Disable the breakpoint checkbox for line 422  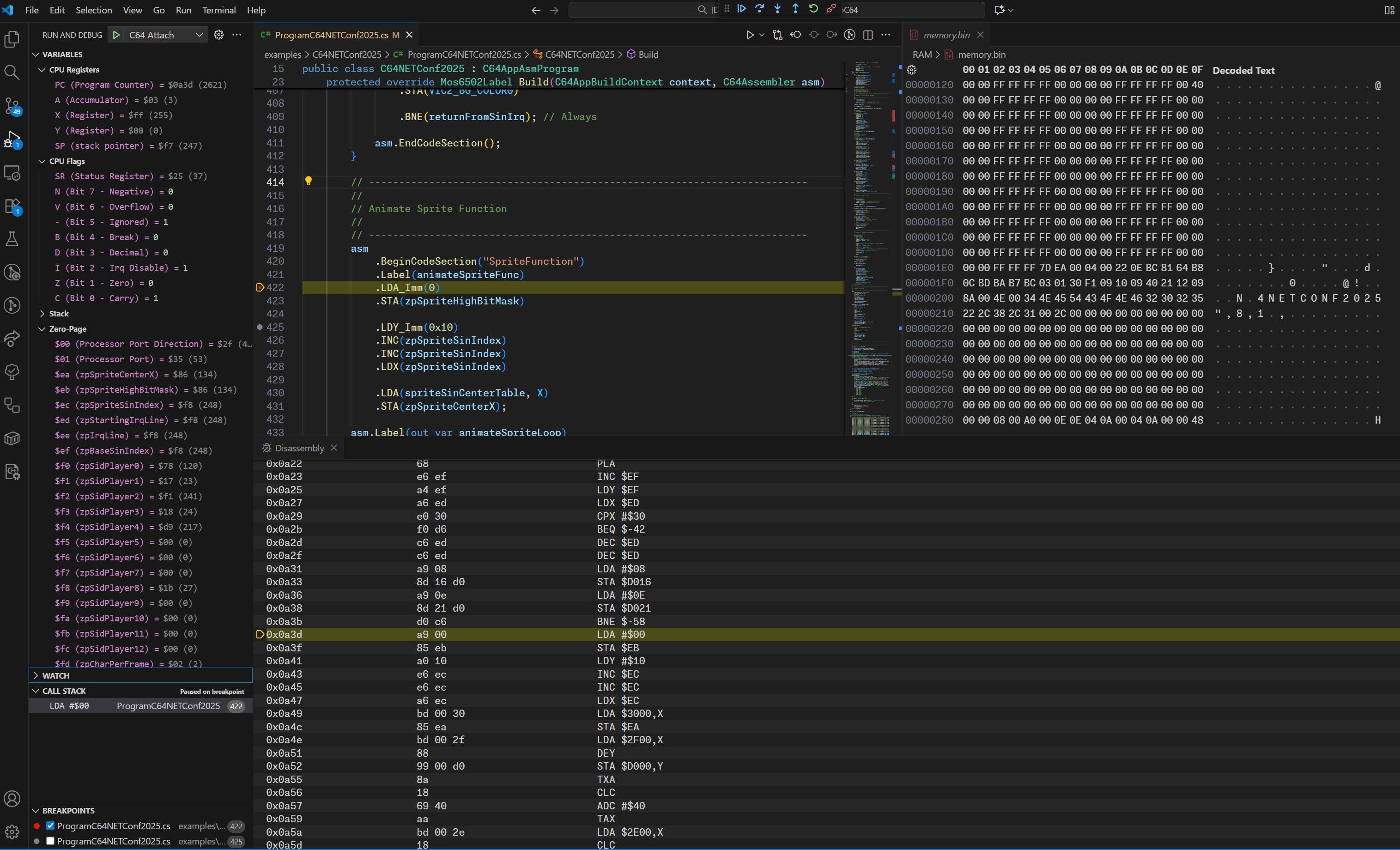point(50,826)
